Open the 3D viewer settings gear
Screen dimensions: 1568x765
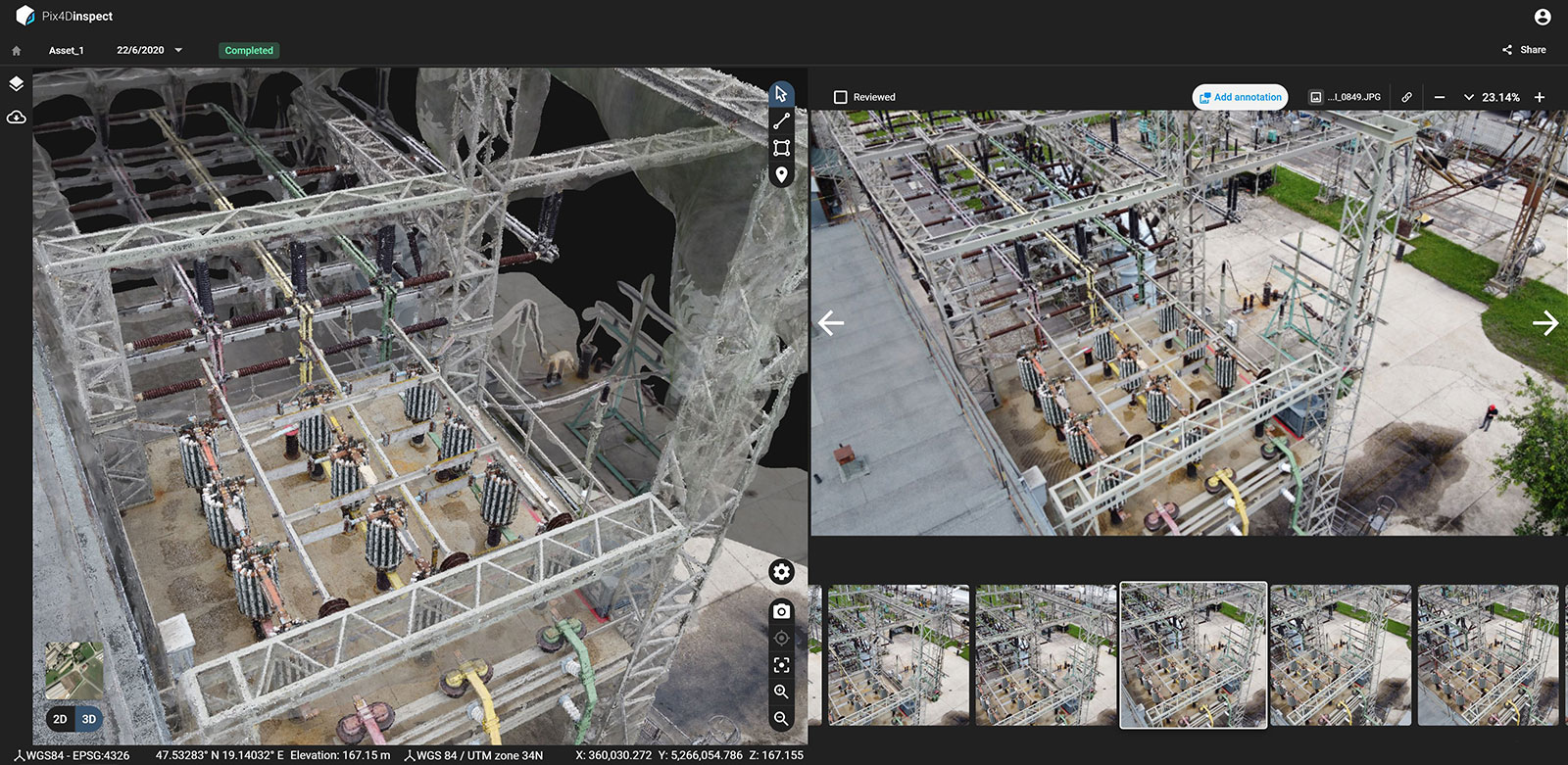click(781, 572)
